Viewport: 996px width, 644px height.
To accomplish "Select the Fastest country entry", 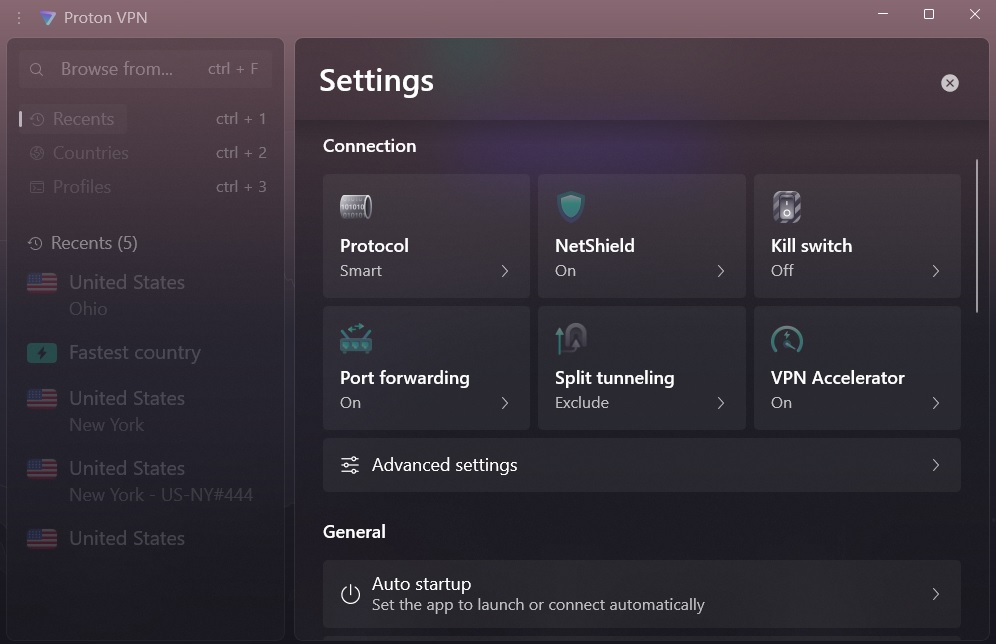I will tap(133, 352).
